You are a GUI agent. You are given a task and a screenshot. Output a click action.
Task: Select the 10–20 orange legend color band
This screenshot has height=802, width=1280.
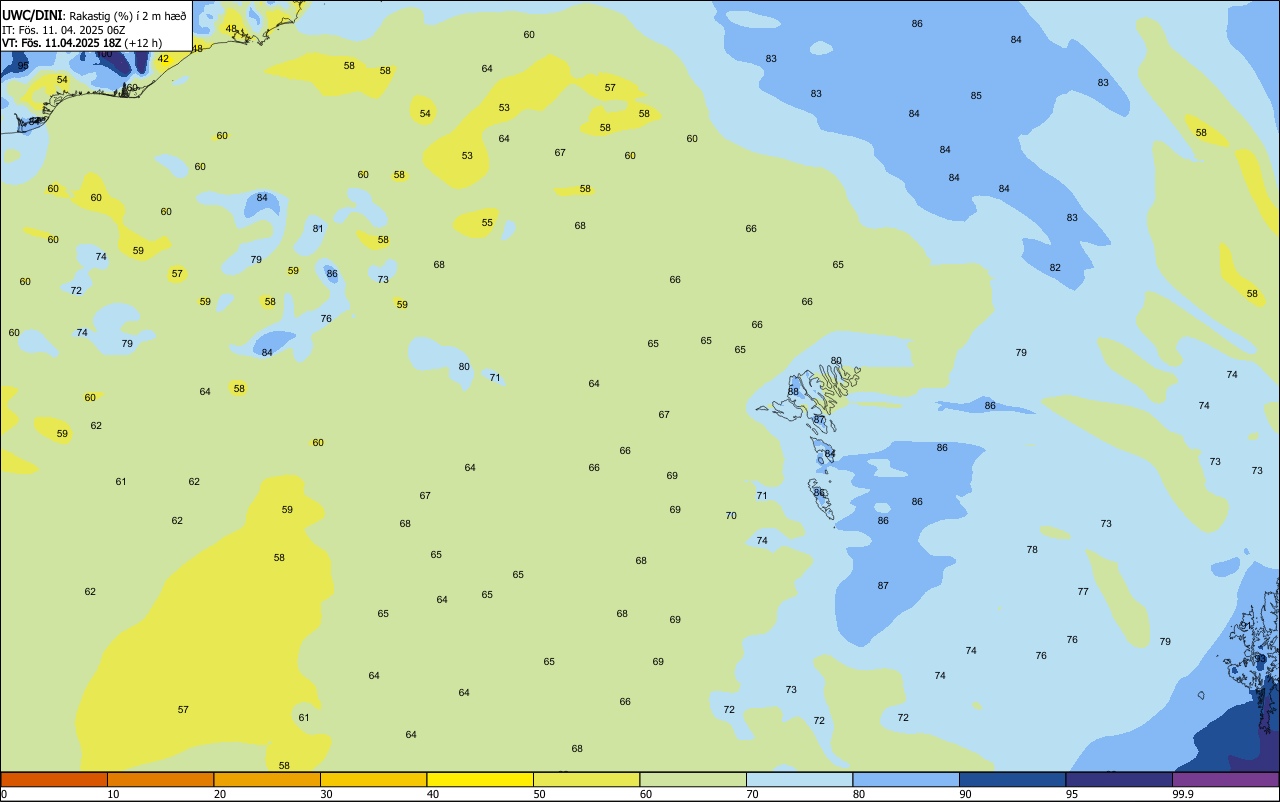160,779
